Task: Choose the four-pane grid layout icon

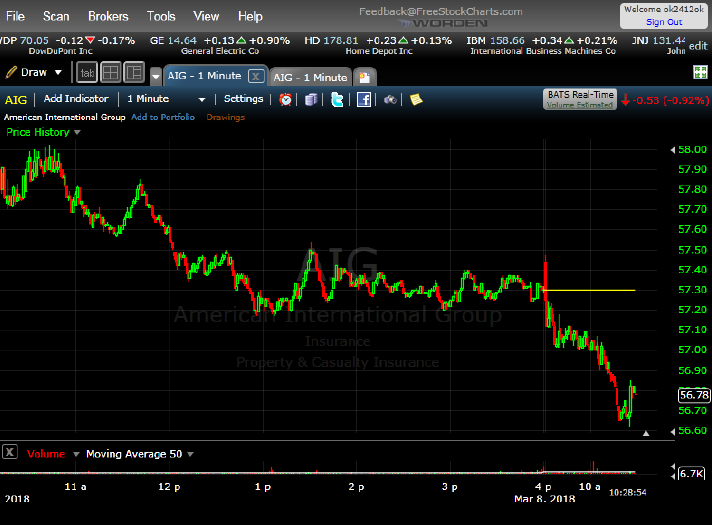Action: click(x=110, y=73)
